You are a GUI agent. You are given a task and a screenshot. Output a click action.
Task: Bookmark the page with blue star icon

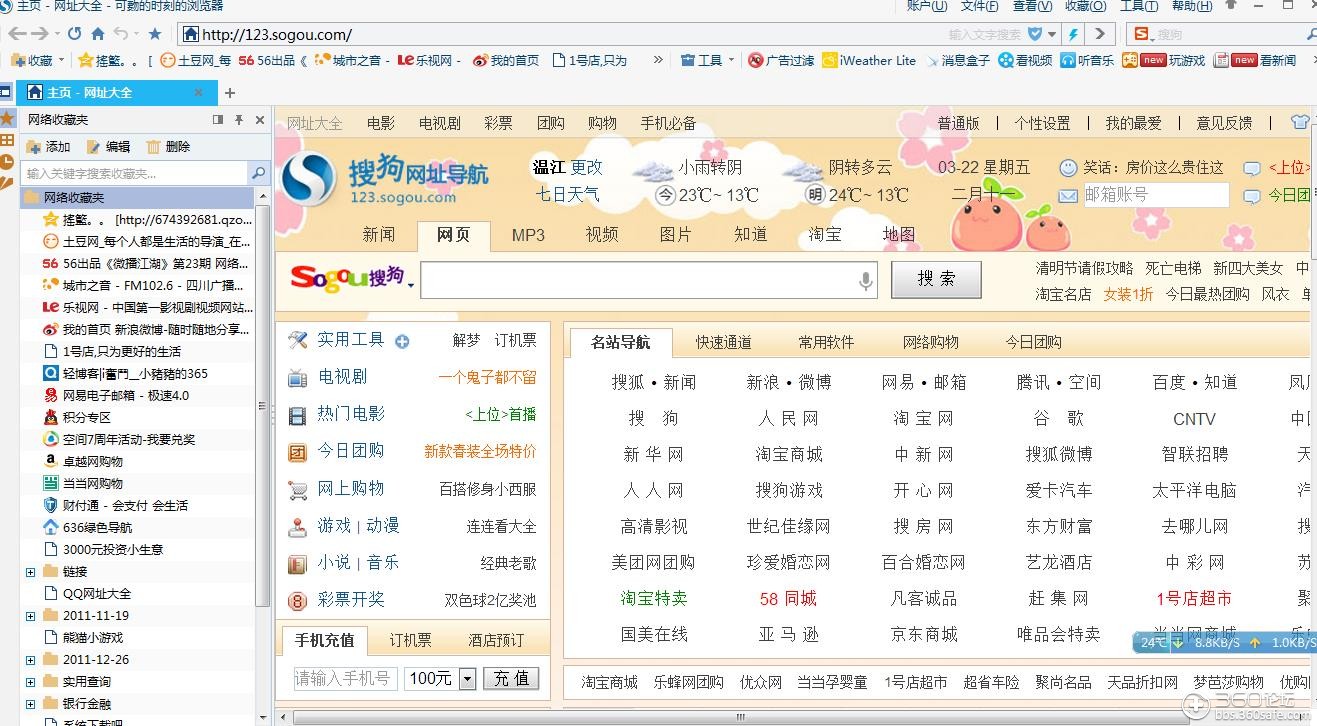point(155,33)
